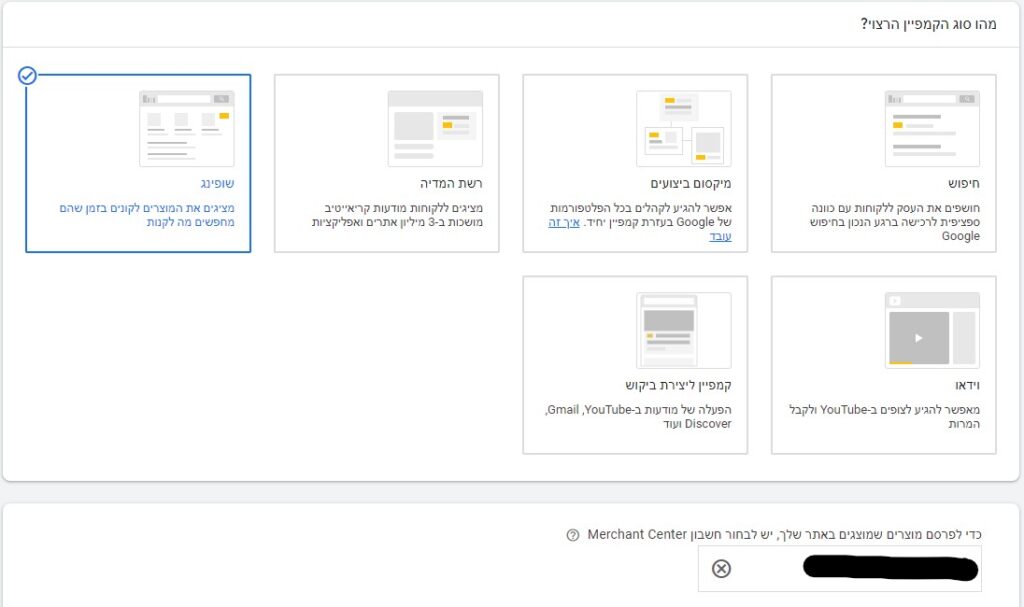Click the Video description about YouTube viewers
The width and height of the screenshot is (1024, 607).
click(x=884, y=417)
